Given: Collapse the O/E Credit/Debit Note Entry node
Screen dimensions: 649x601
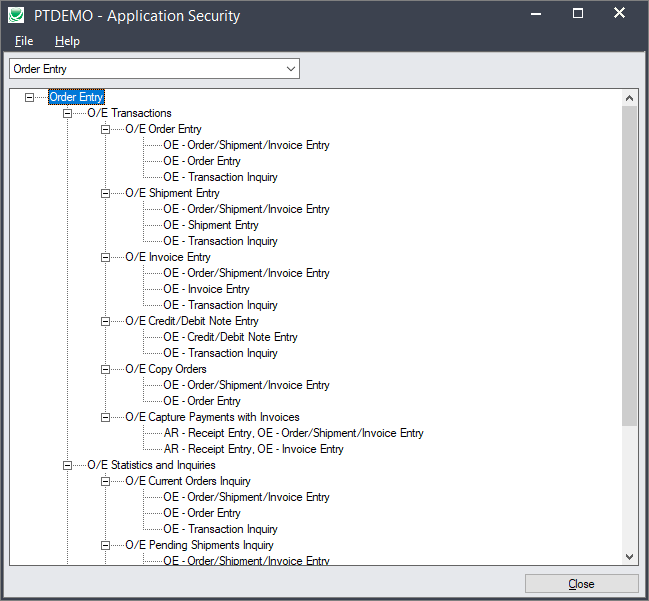Looking at the screenshot, I should pyautogui.click(x=106, y=321).
